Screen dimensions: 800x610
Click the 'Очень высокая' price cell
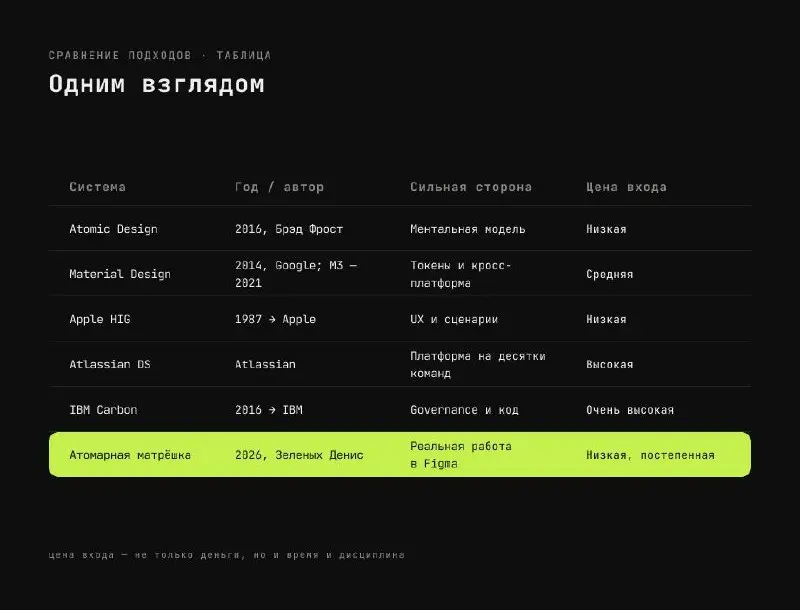[x=630, y=410]
